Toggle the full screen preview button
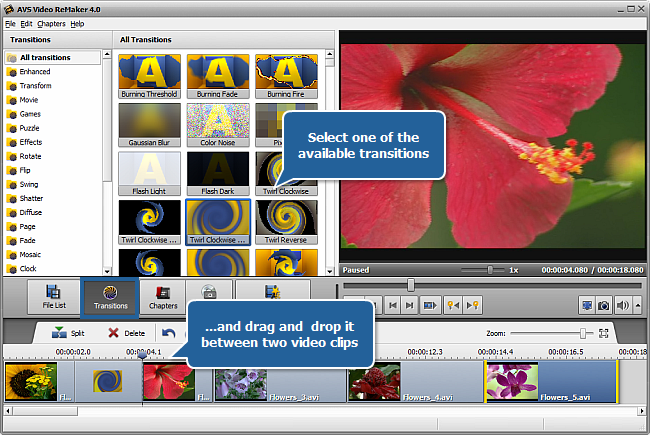Screen dimensions: 650x435 [587, 306]
